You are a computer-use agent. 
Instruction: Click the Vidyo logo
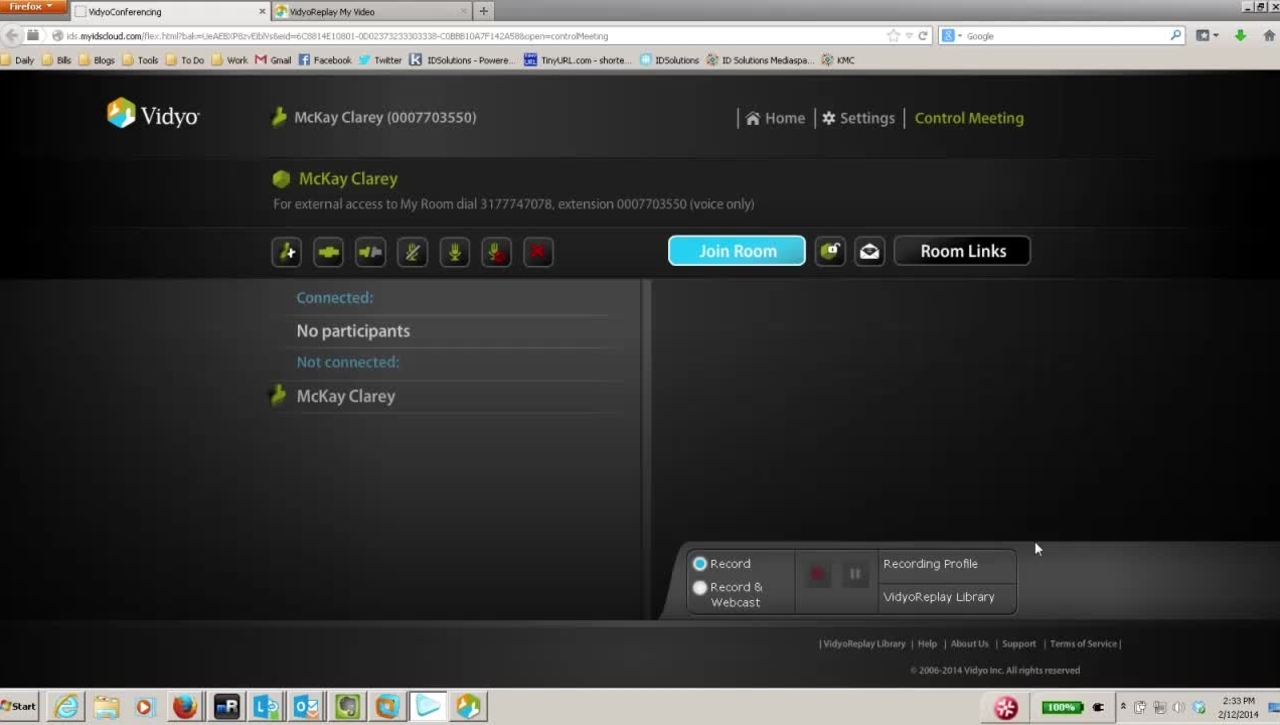click(x=153, y=114)
